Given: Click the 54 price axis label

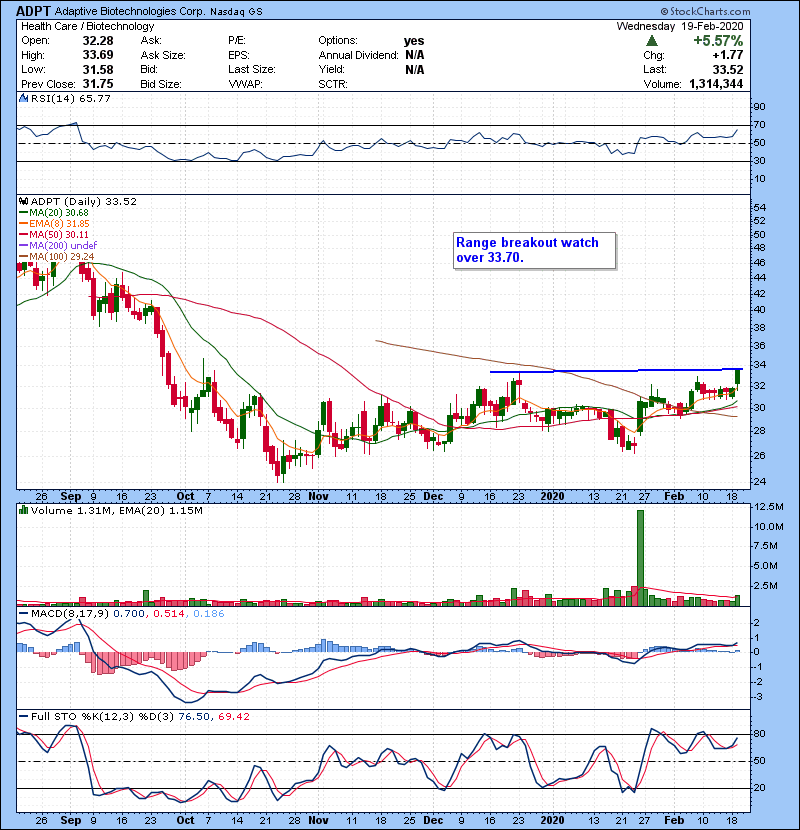Looking at the screenshot, I should coord(759,208).
